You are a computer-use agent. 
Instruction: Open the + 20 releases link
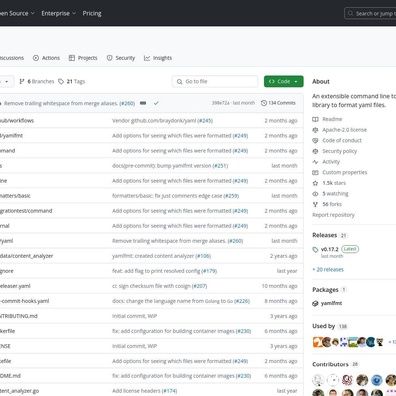[328, 270]
